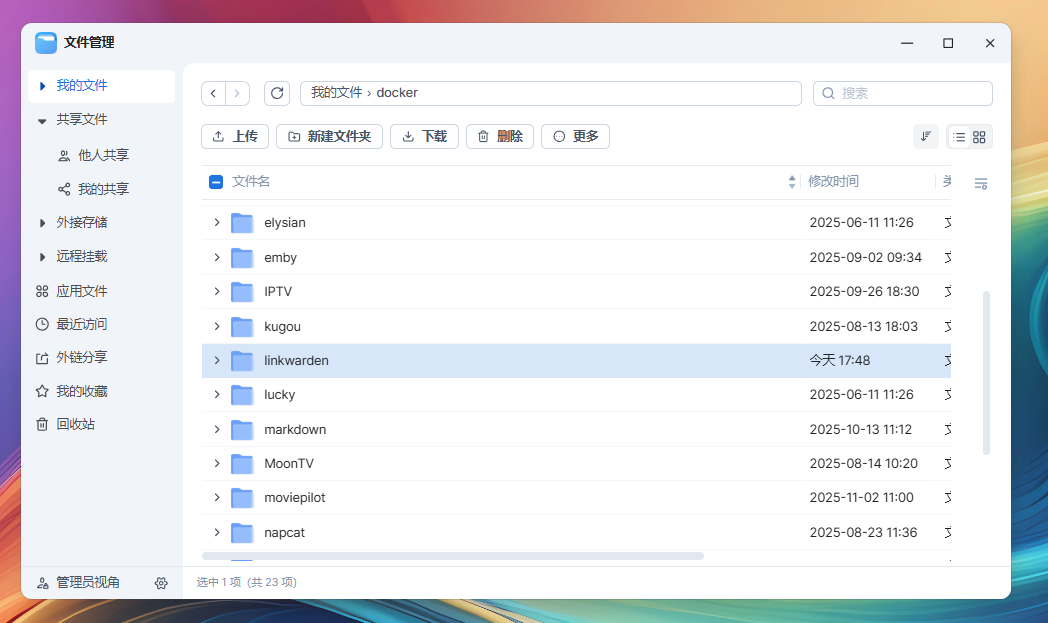Screen dimensions: 1048x623
Task: Click the 上传 upload button
Action: (x=235, y=136)
